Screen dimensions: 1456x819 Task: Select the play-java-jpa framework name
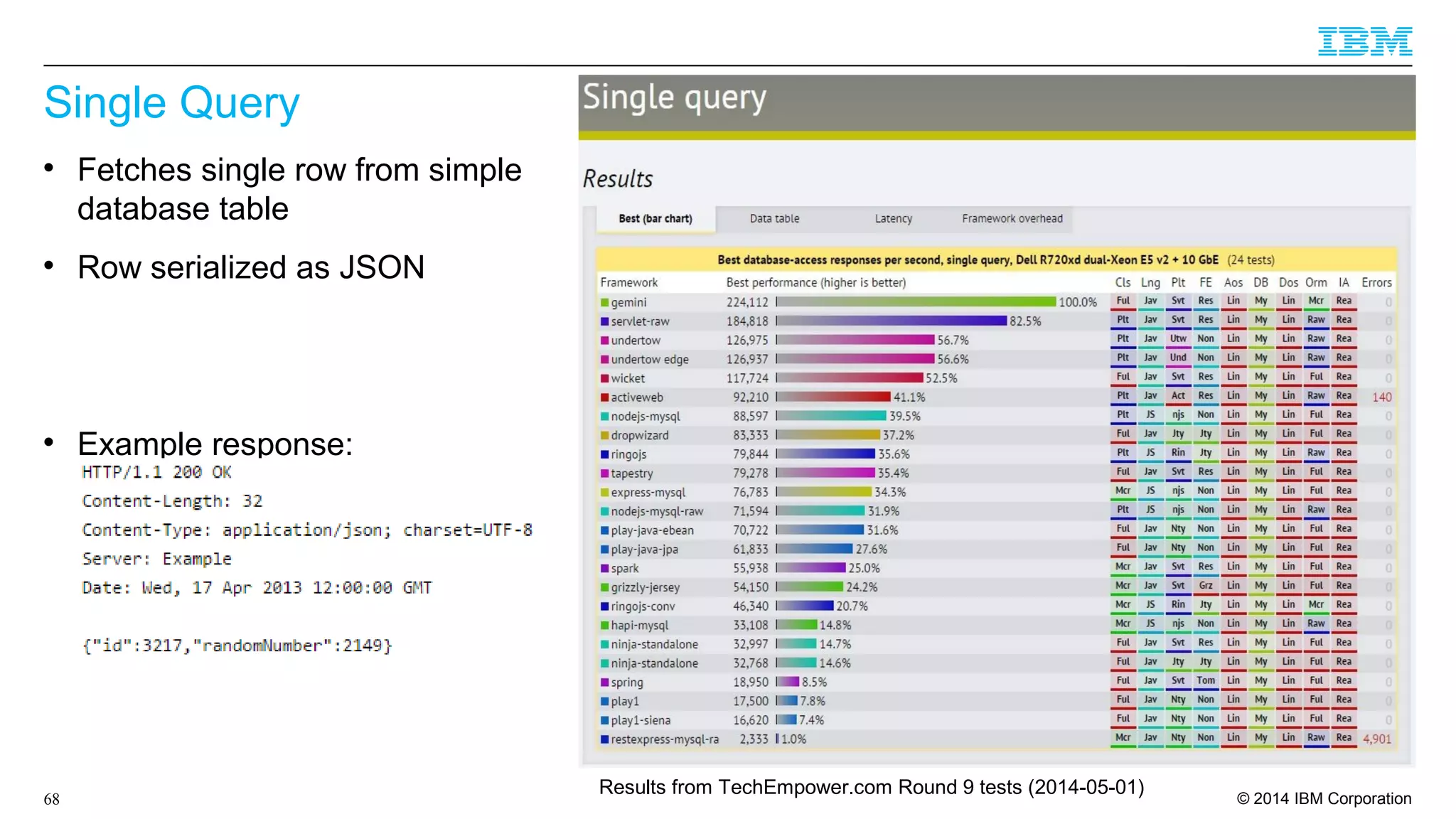click(x=644, y=550)
